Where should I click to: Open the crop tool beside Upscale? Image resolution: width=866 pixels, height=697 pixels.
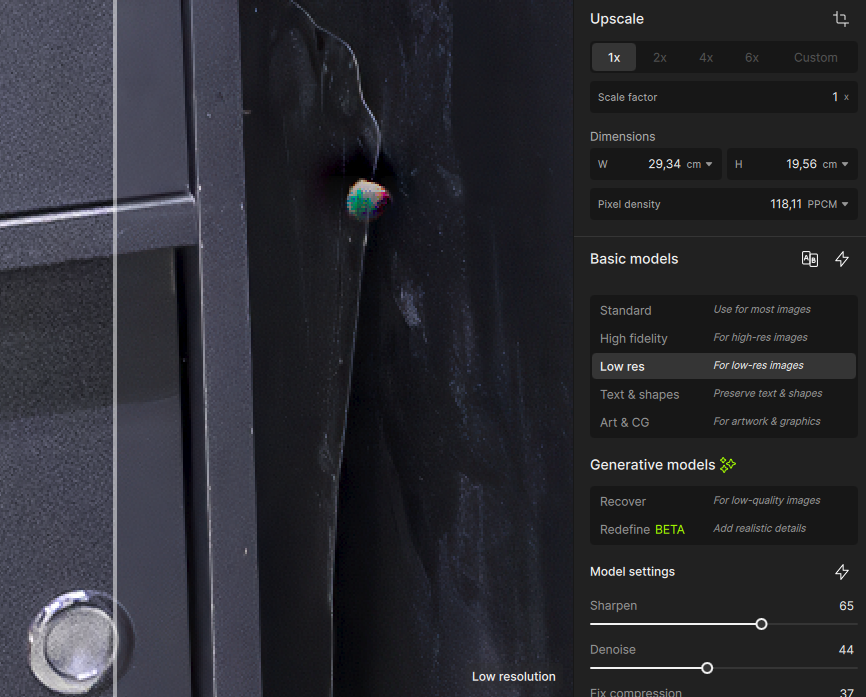(841, 19)
